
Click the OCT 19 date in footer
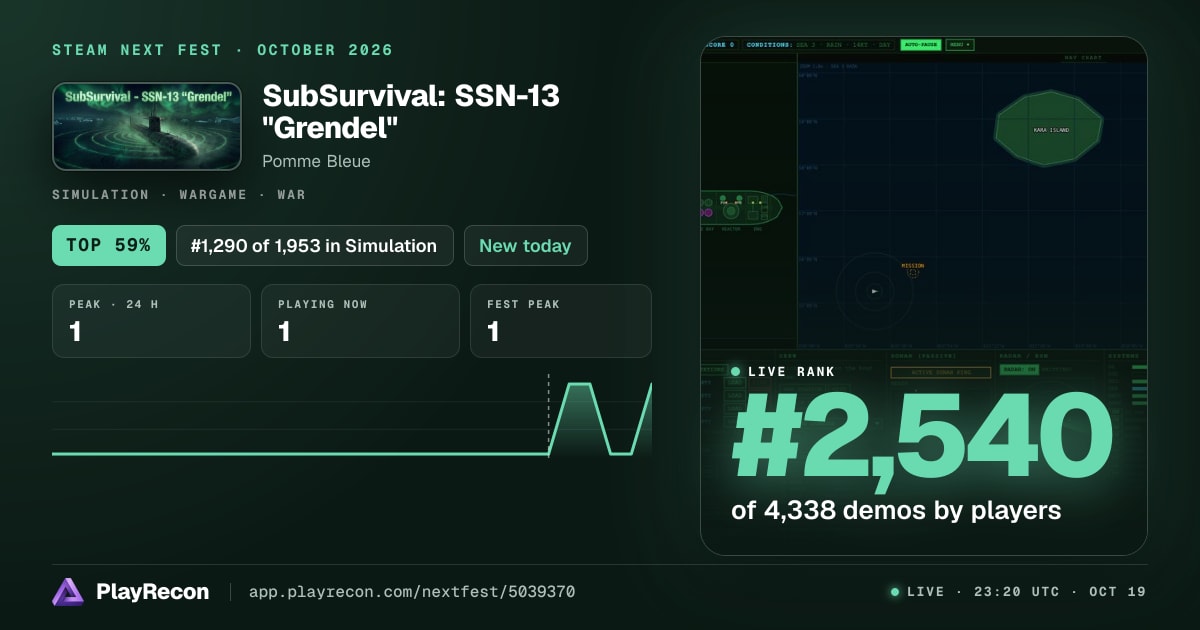pyautogui.click(x=1118, y=592)
